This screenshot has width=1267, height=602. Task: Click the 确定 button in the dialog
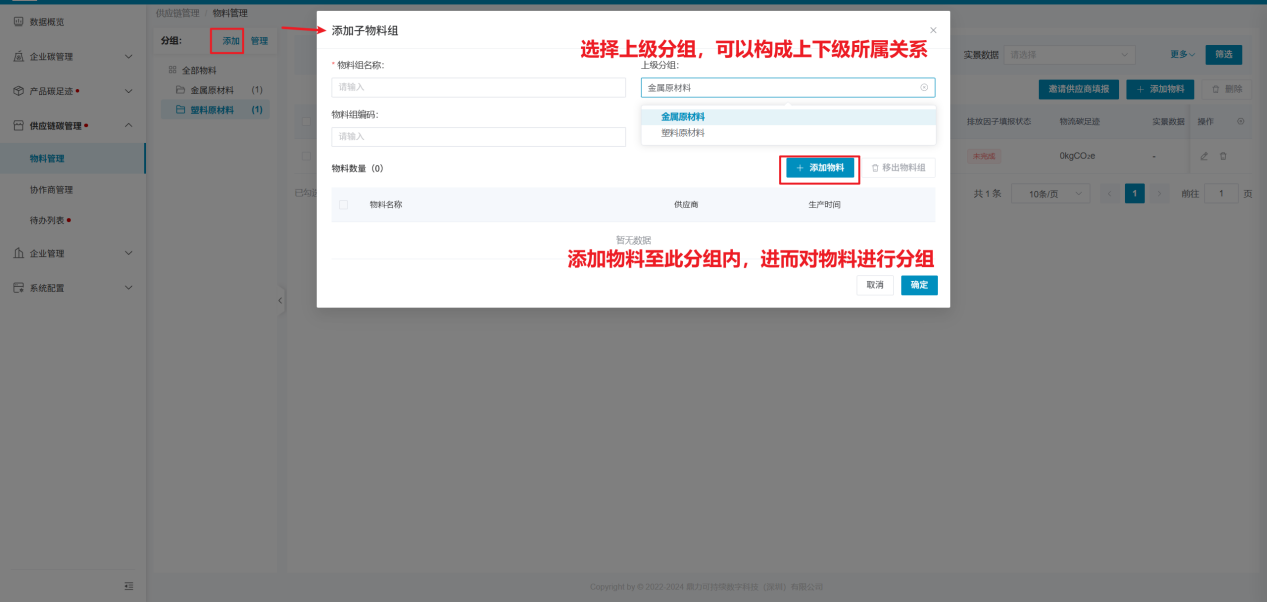point(919,285)
